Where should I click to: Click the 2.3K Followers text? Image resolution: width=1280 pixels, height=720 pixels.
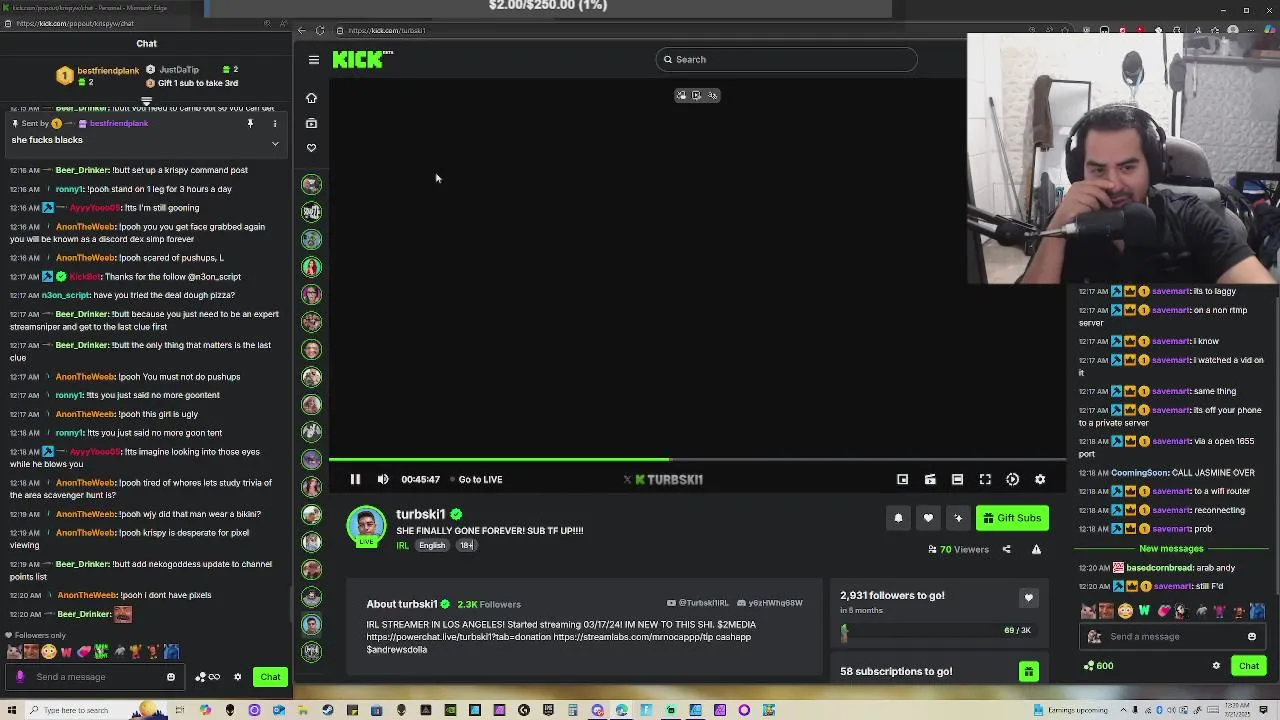(x=489, y=604)
